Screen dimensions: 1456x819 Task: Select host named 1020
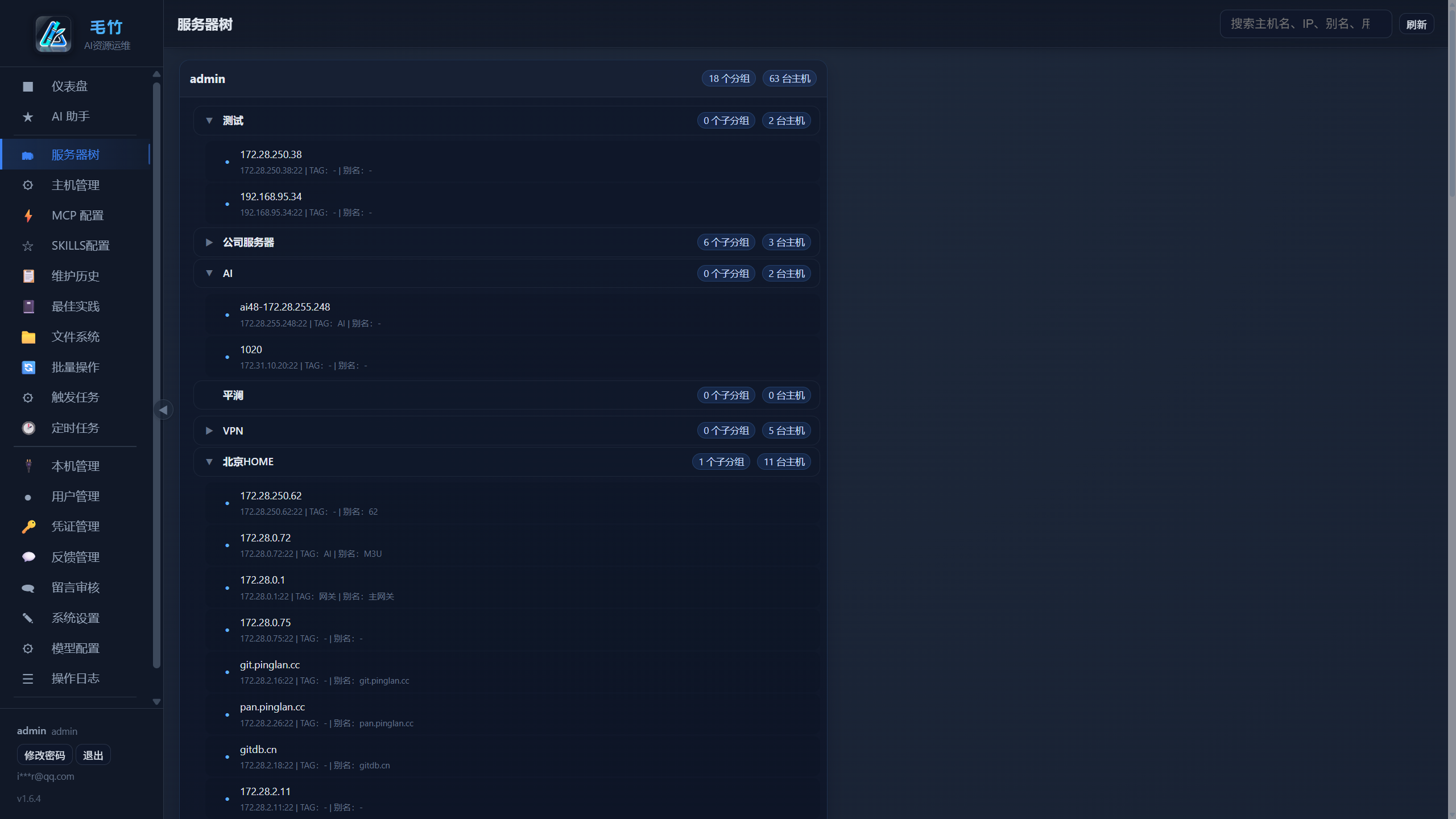512,357
